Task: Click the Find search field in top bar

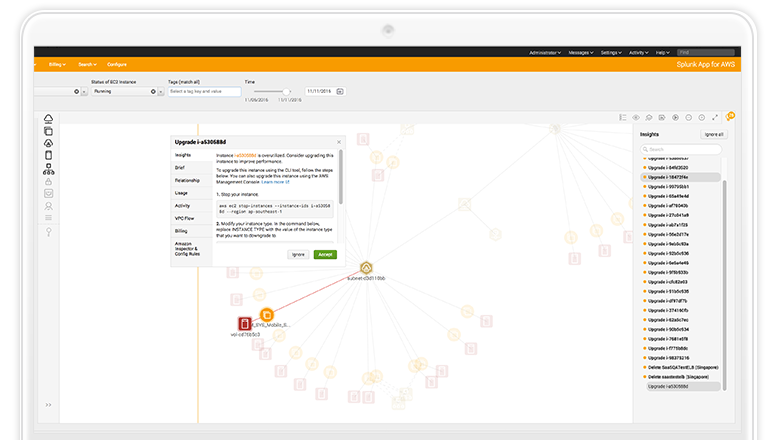Action: [x=706, y=53]
